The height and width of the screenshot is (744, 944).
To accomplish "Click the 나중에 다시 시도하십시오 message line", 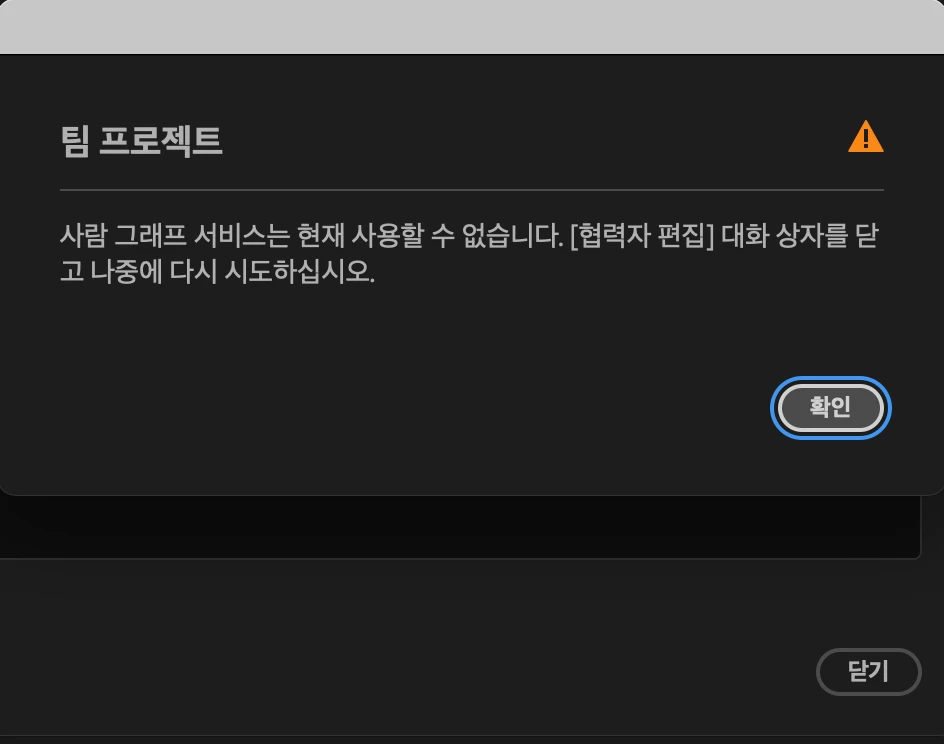I will (x=232, y=271).
